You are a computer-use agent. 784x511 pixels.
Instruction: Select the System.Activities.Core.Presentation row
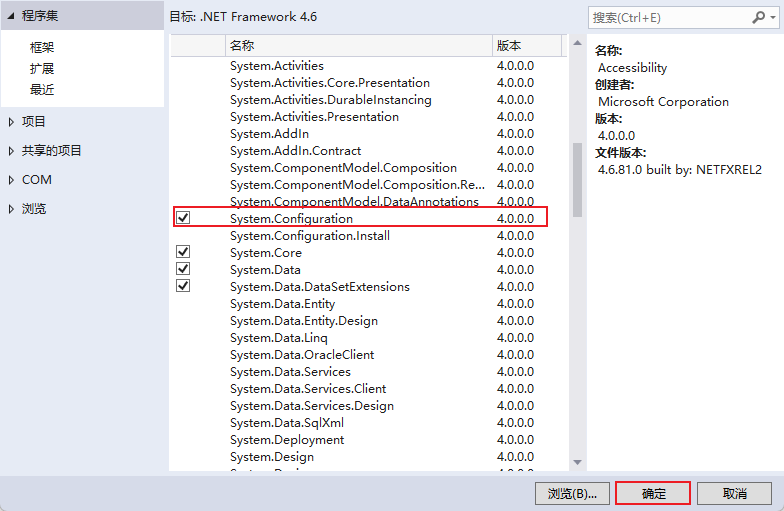pos(368,82)
